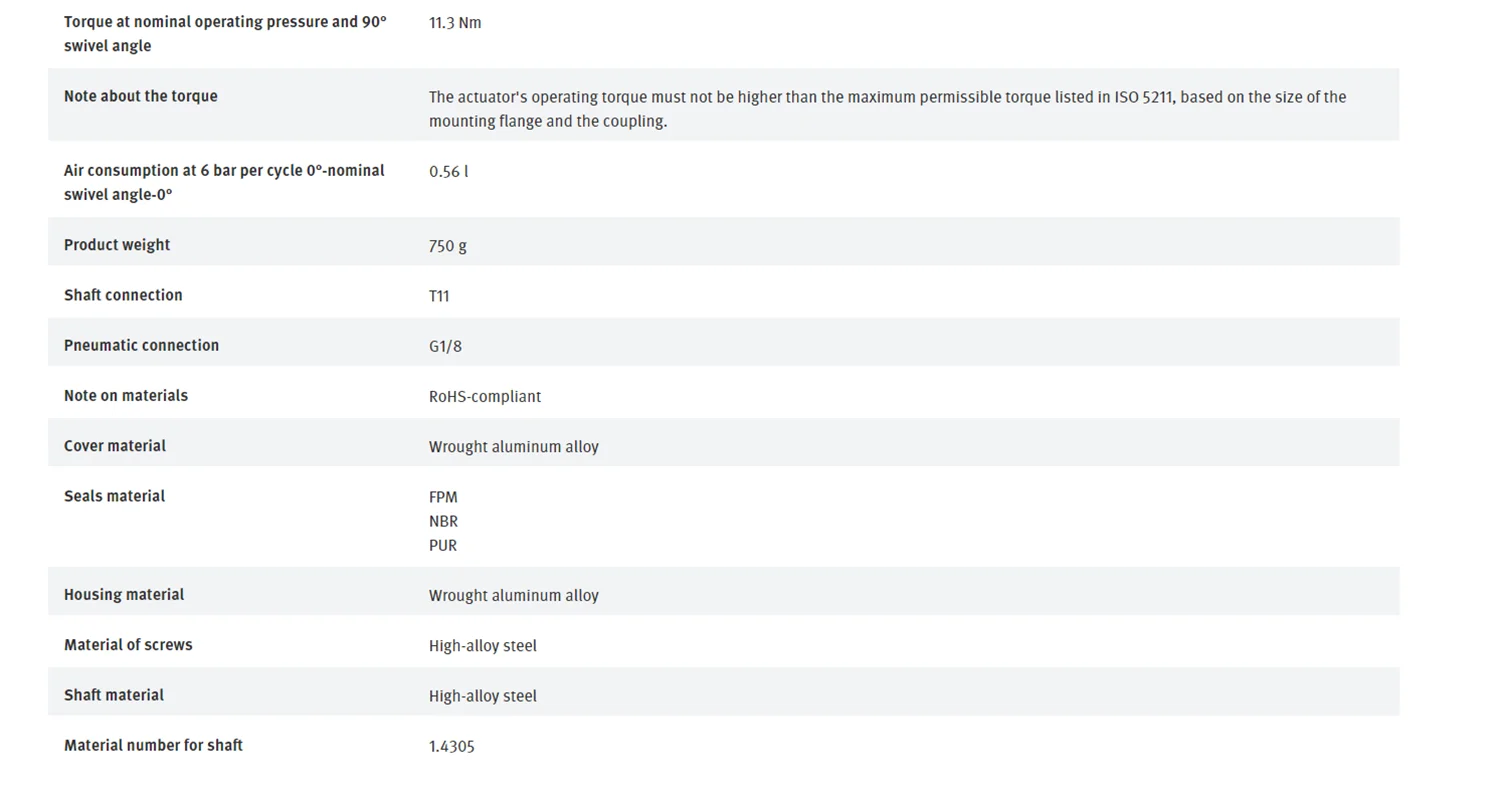Click the Housing material Wrought aluminum alloy value

[514, 595]
